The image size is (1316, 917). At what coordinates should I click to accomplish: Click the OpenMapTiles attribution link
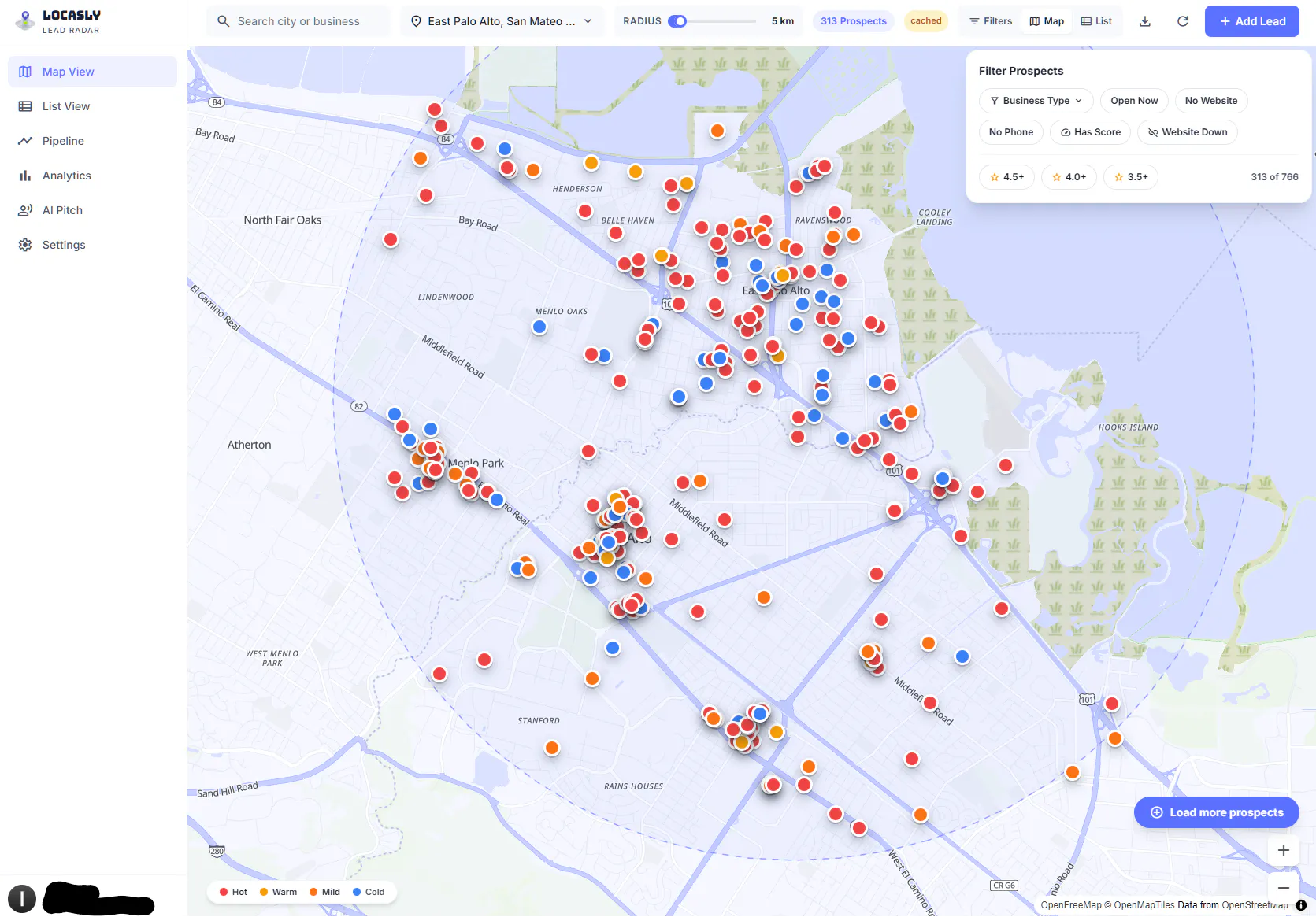coord(1144,905)
